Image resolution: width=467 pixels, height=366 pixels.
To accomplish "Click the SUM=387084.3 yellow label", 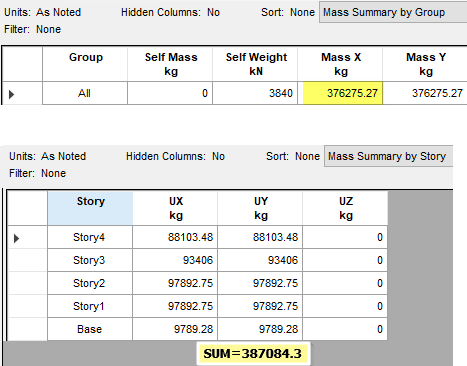I will point(253,354).
